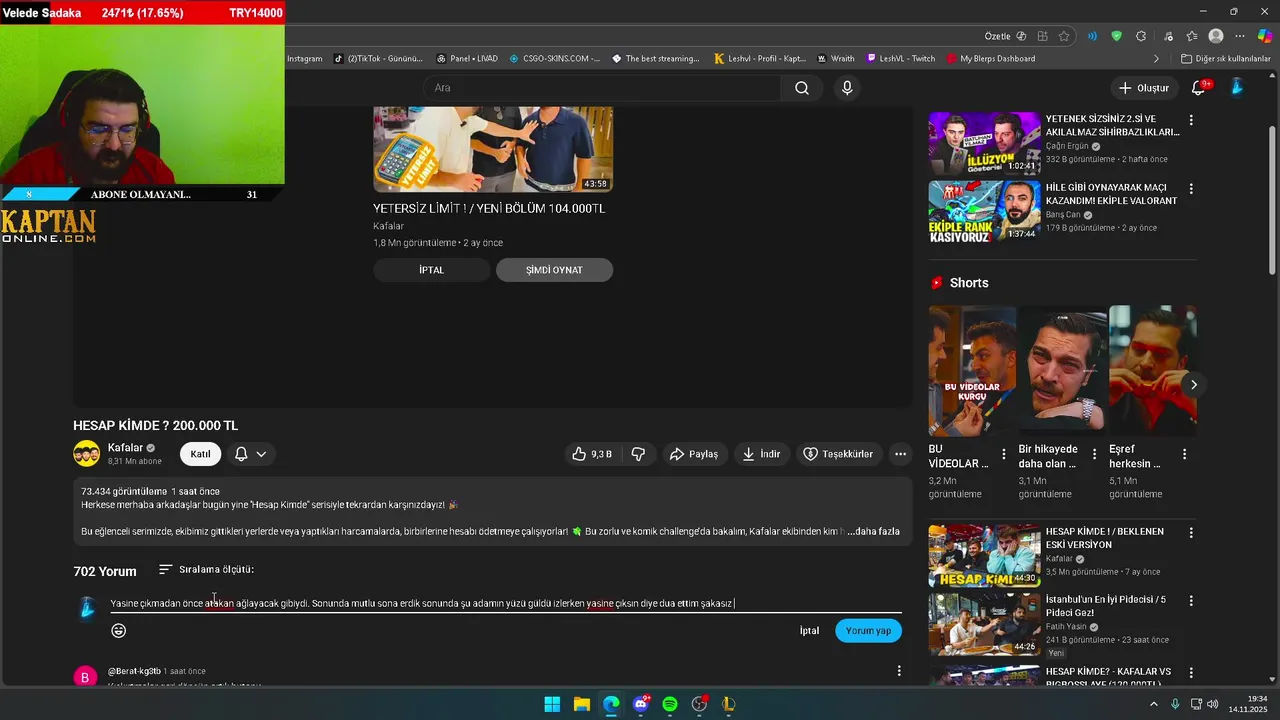
Task: Show next Shorts with right arrow
Action: pos(1193,384)
